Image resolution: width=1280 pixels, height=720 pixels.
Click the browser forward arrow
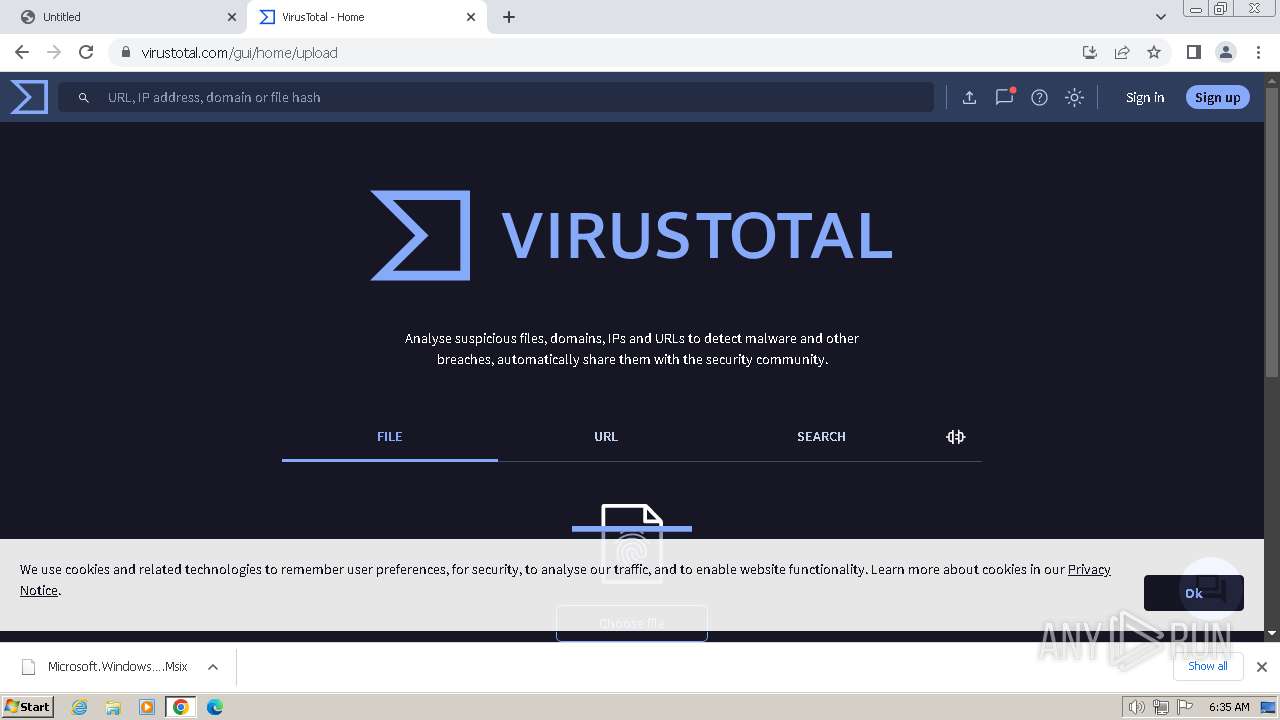54,52
